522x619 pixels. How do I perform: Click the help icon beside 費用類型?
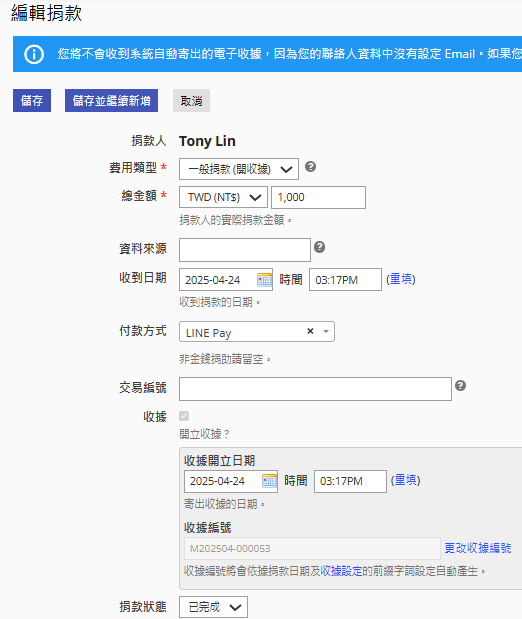click(310, 167)
